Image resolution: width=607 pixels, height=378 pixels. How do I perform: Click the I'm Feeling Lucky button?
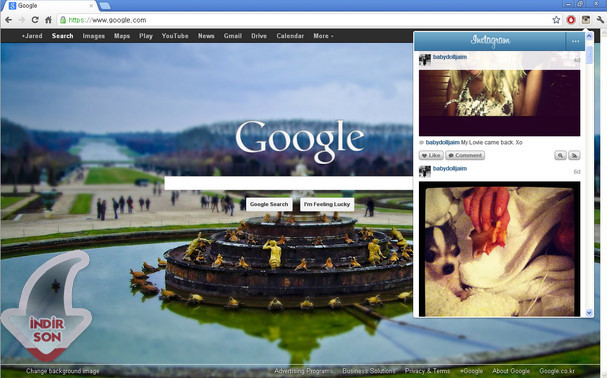327,204
